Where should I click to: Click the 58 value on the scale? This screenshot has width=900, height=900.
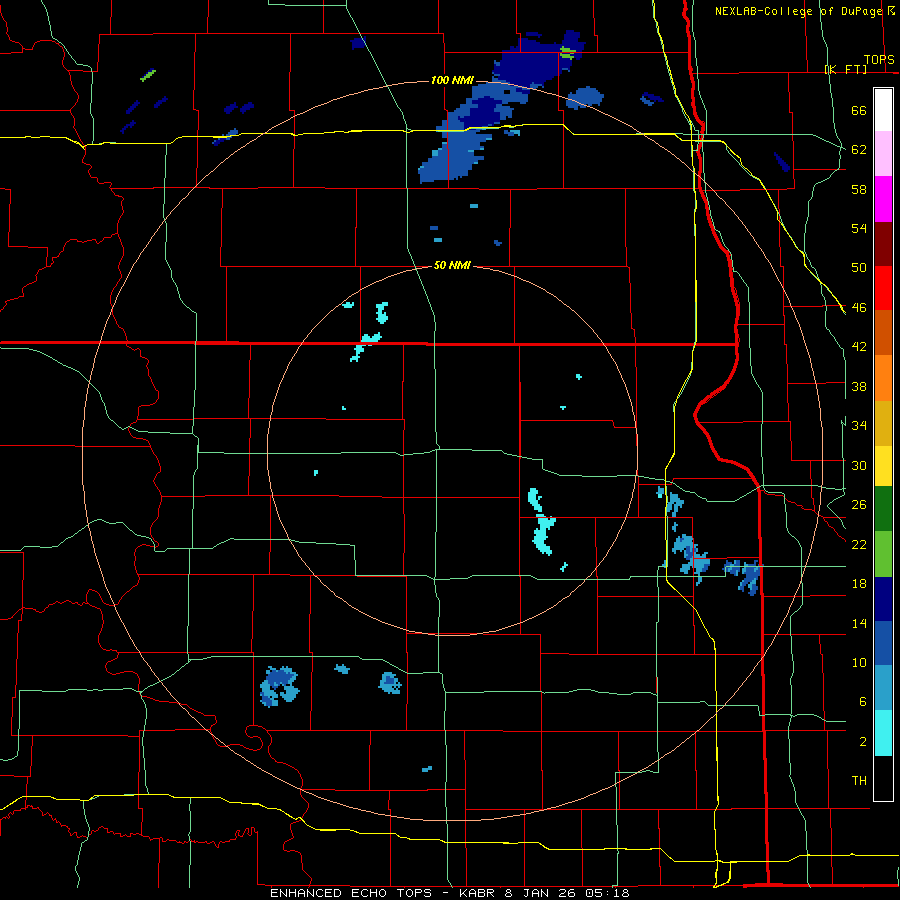(x=859, y=189)
